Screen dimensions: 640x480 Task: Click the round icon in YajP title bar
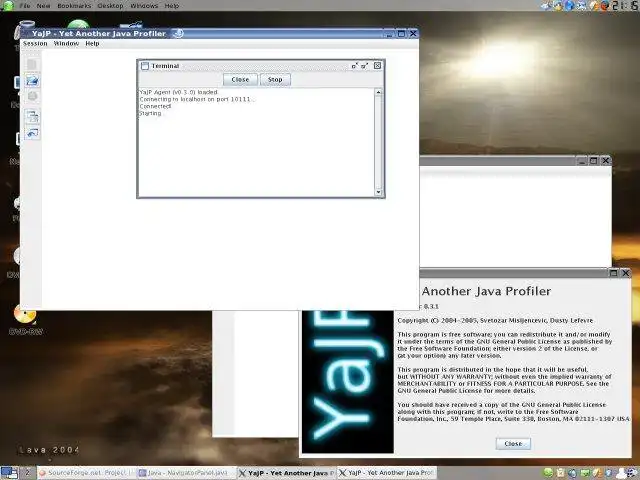pos(178,33)
